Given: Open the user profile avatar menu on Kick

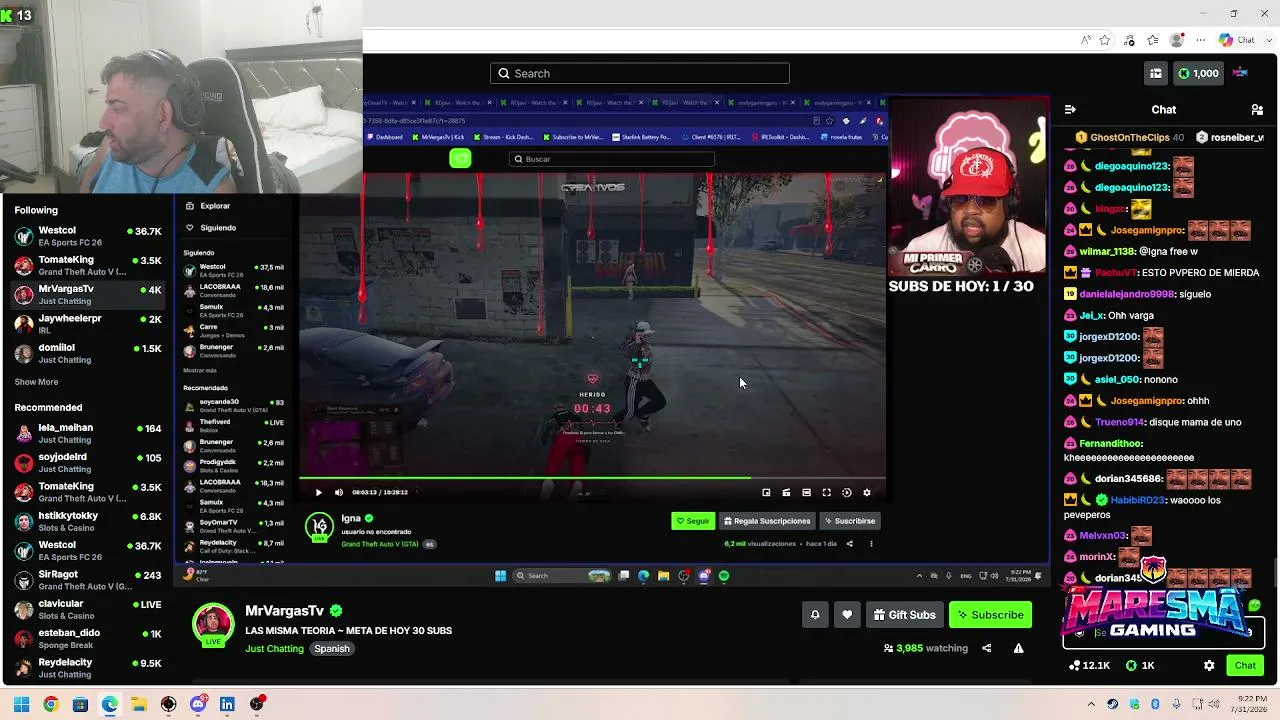Looking at the screenshot, I should click(1241, 73).
